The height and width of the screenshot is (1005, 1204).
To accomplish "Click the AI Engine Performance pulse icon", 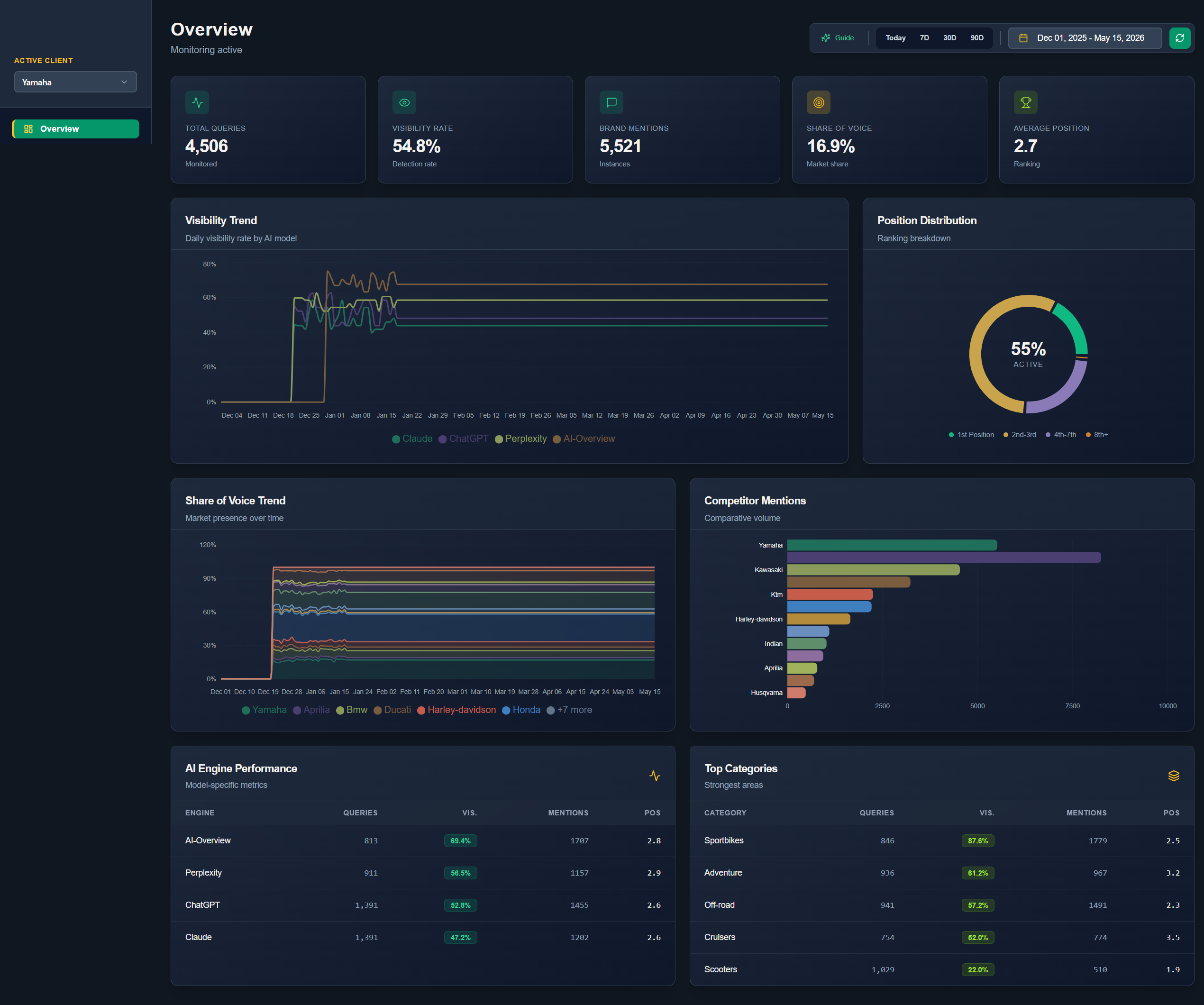I will point(655,776).
